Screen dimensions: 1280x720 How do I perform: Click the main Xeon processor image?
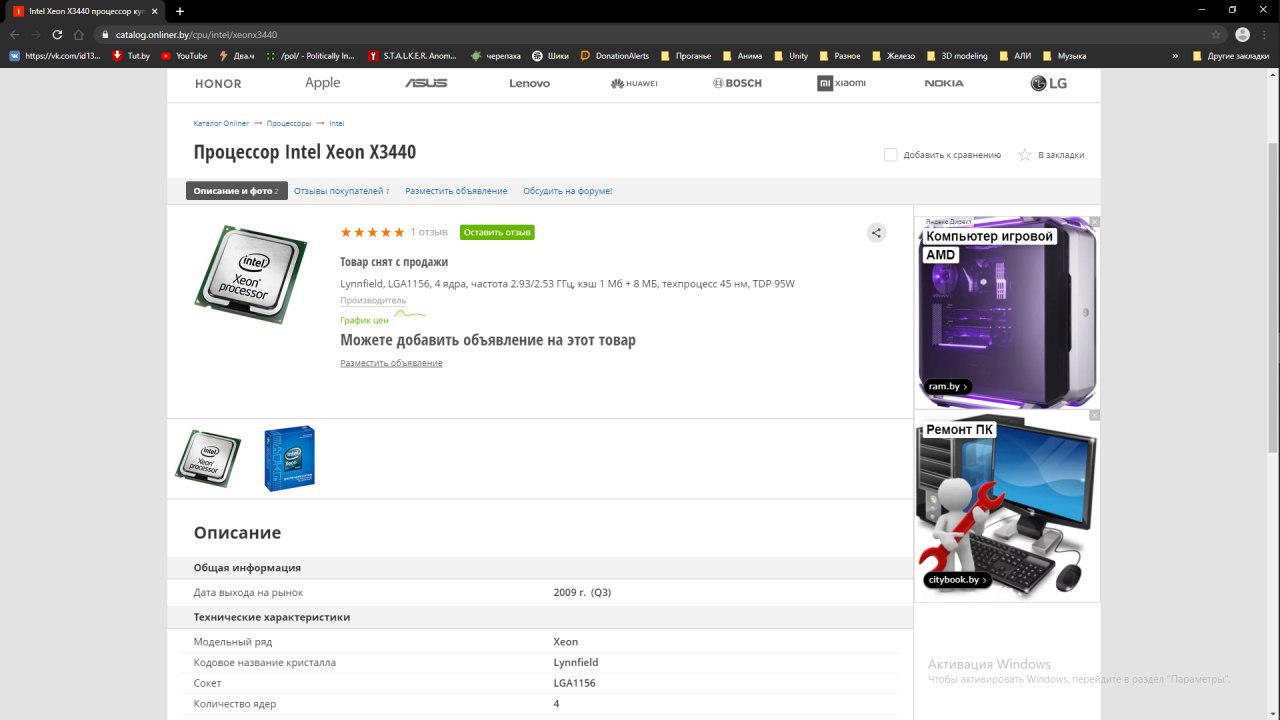point(250,273)
